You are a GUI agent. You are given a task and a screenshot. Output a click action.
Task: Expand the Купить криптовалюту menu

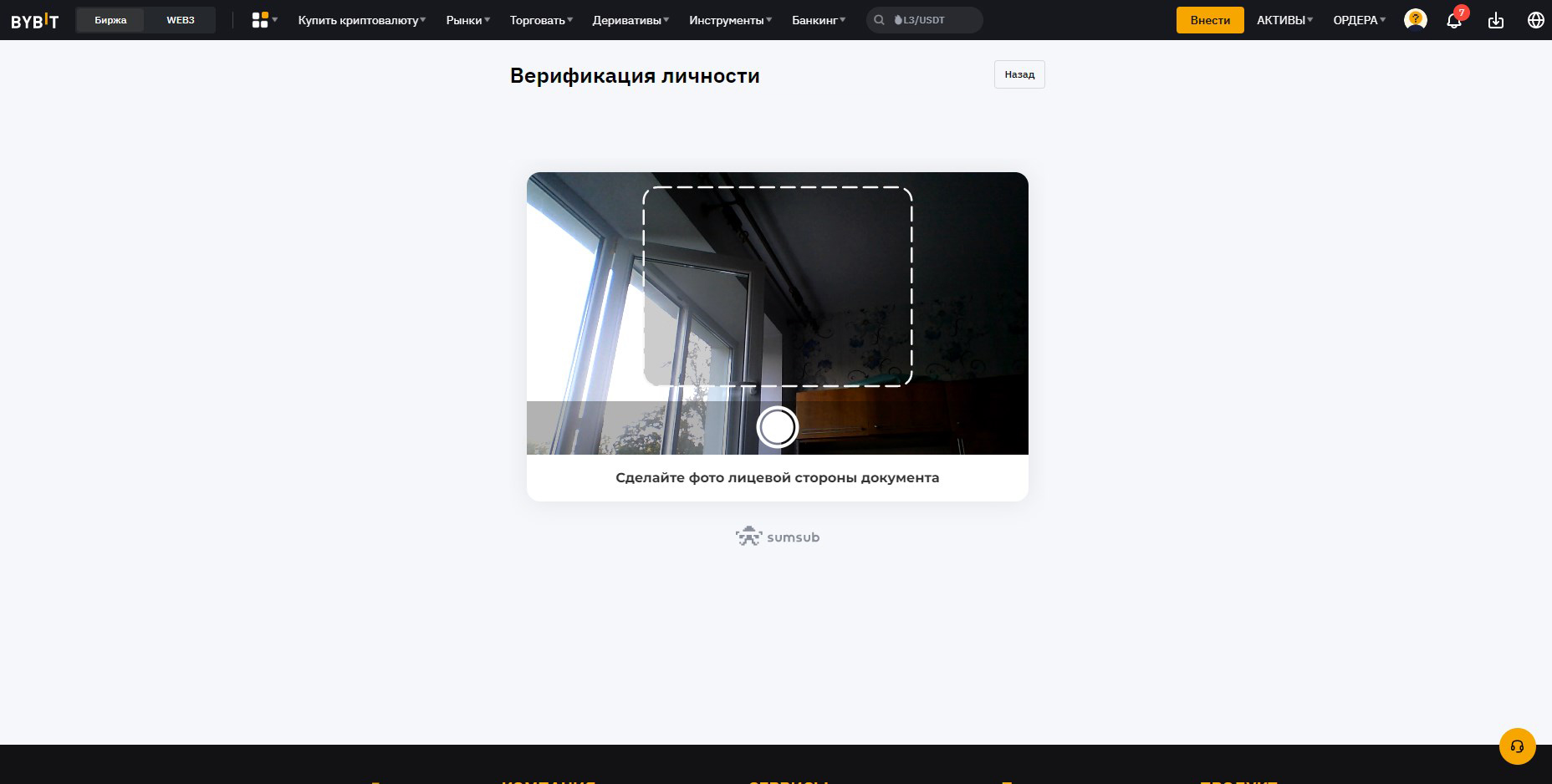(x=361, y=20)
